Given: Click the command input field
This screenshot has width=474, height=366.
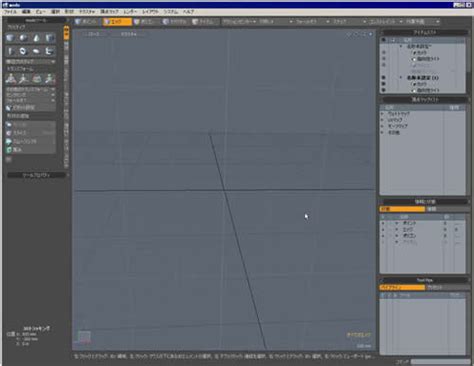Looking at the screenshot, I should click(x=440, y=362).
